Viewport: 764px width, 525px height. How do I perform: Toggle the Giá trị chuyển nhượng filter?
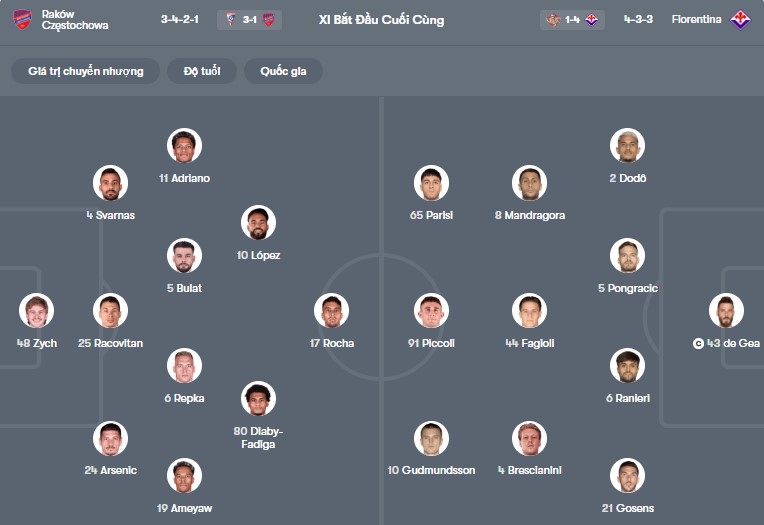(x=86, y=71)
